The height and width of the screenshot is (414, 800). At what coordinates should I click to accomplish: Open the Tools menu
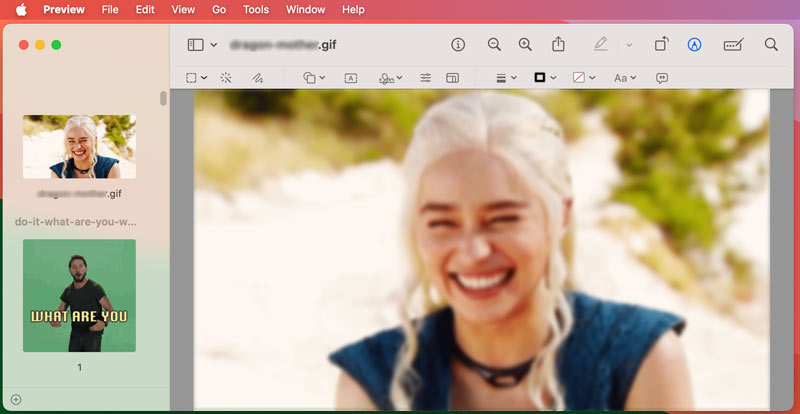tap(256, 10)
